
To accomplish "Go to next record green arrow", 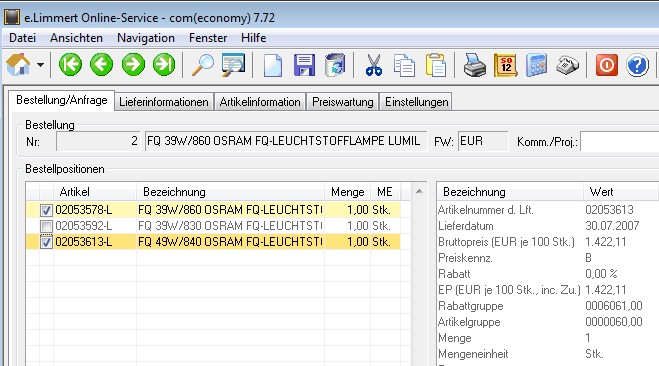I will pyautogui.click(x=133, y=65).
